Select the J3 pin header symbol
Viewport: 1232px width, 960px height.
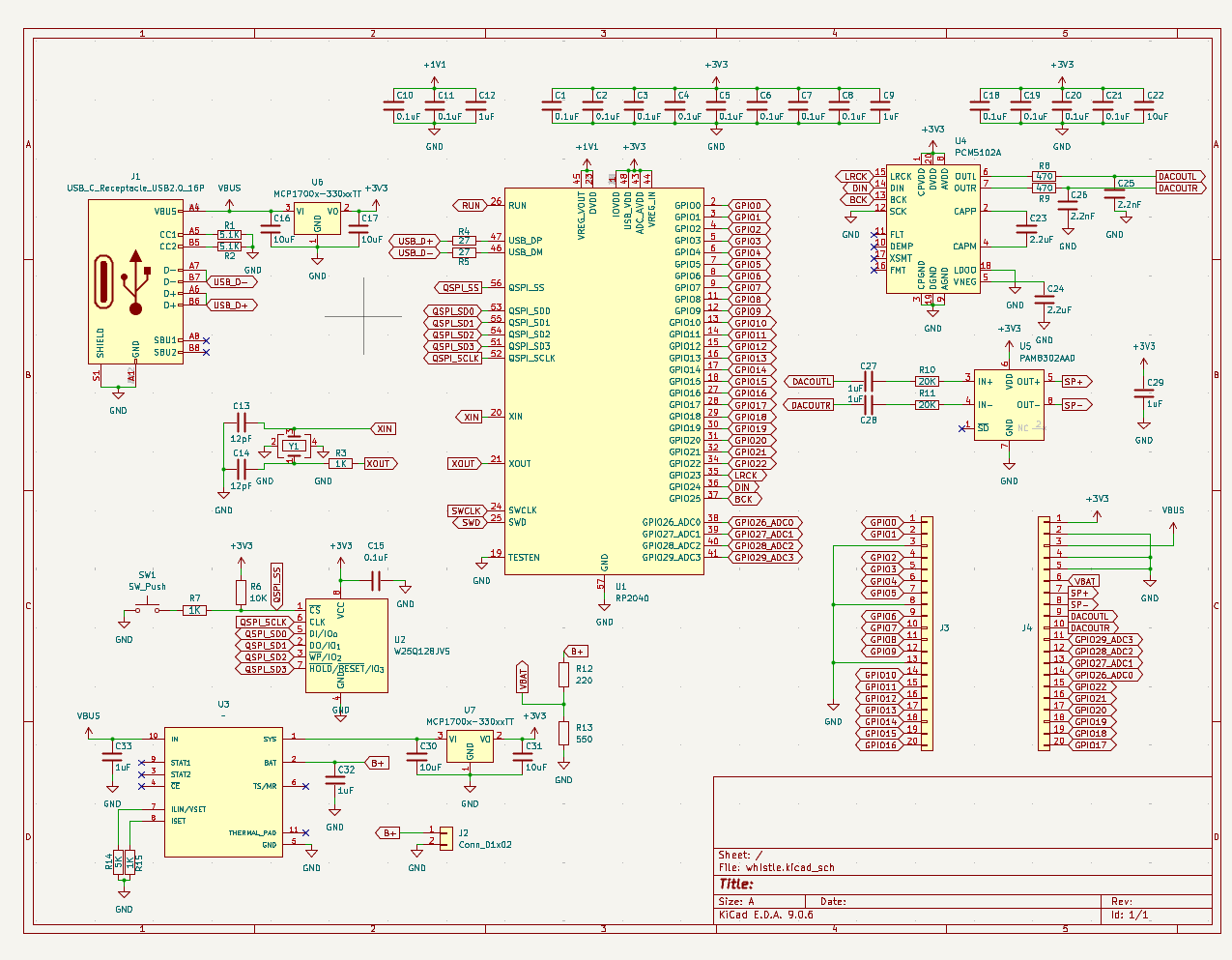tap(927, 633)
